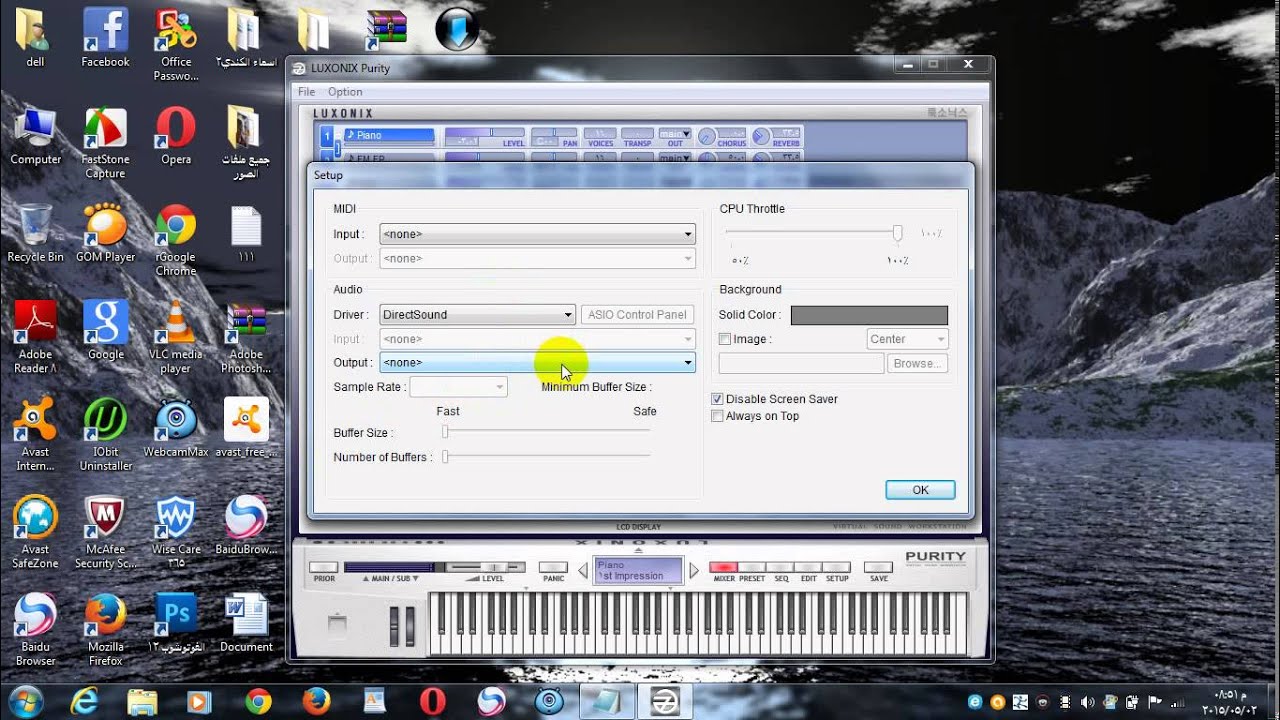Toggle the SEQ button on Purity
The height and width of the screenshot is (720, 1280).
pyautogui.click(x=780, y=568)
